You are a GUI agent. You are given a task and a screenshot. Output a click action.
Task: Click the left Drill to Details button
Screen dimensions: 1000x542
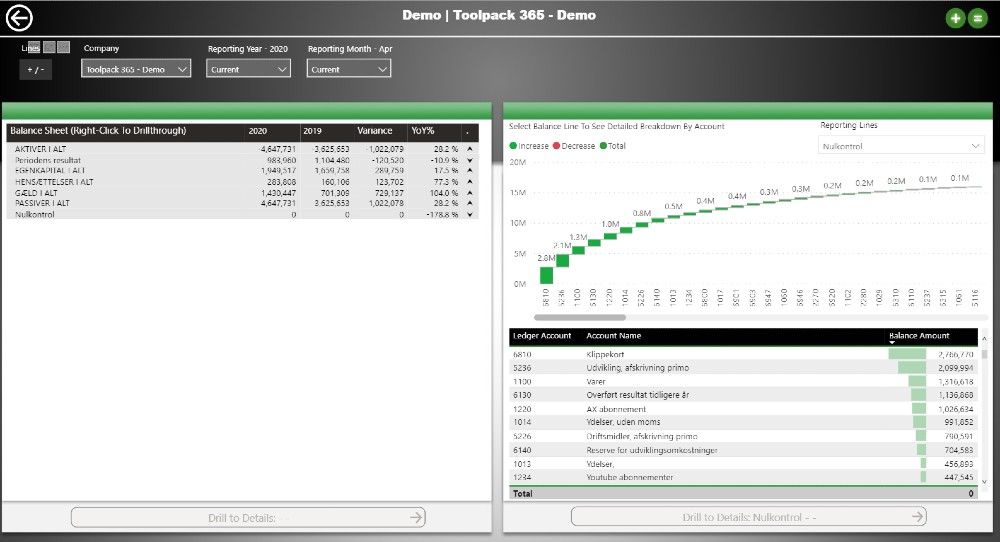pyautogui.click(x=247, y=517)
